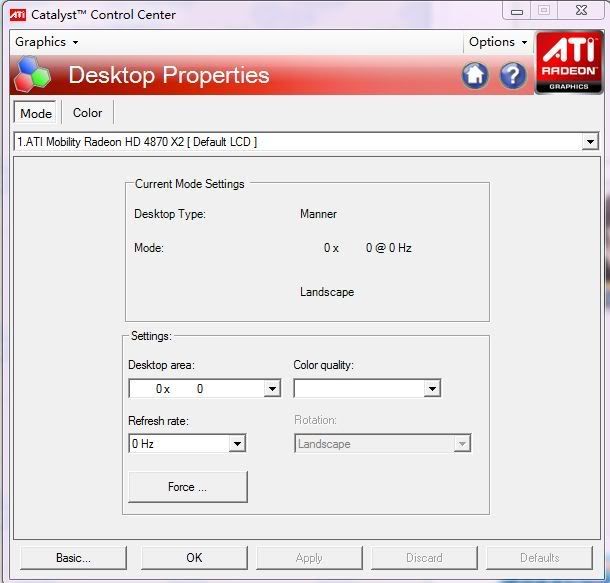Screen dimensions: 610x583
Task: Click the 'Current Mode Settings' group label
Action: point(189,184)
